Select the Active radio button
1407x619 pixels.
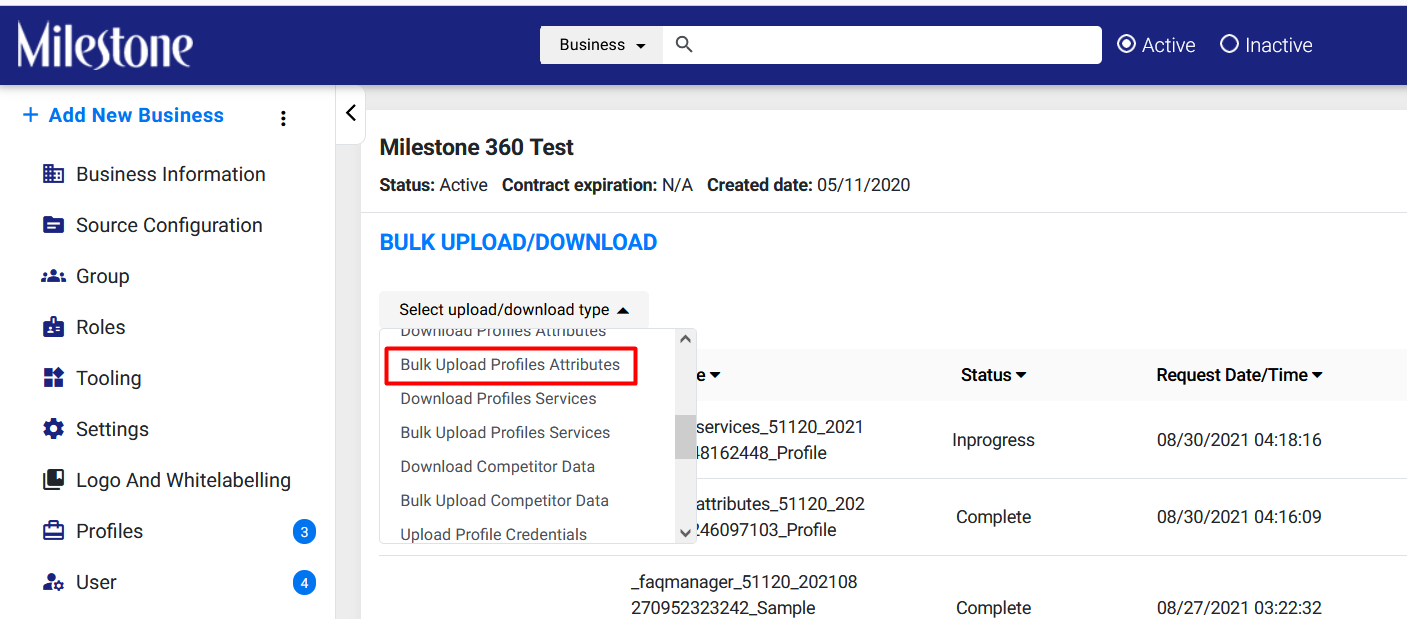coord(1126,44)
